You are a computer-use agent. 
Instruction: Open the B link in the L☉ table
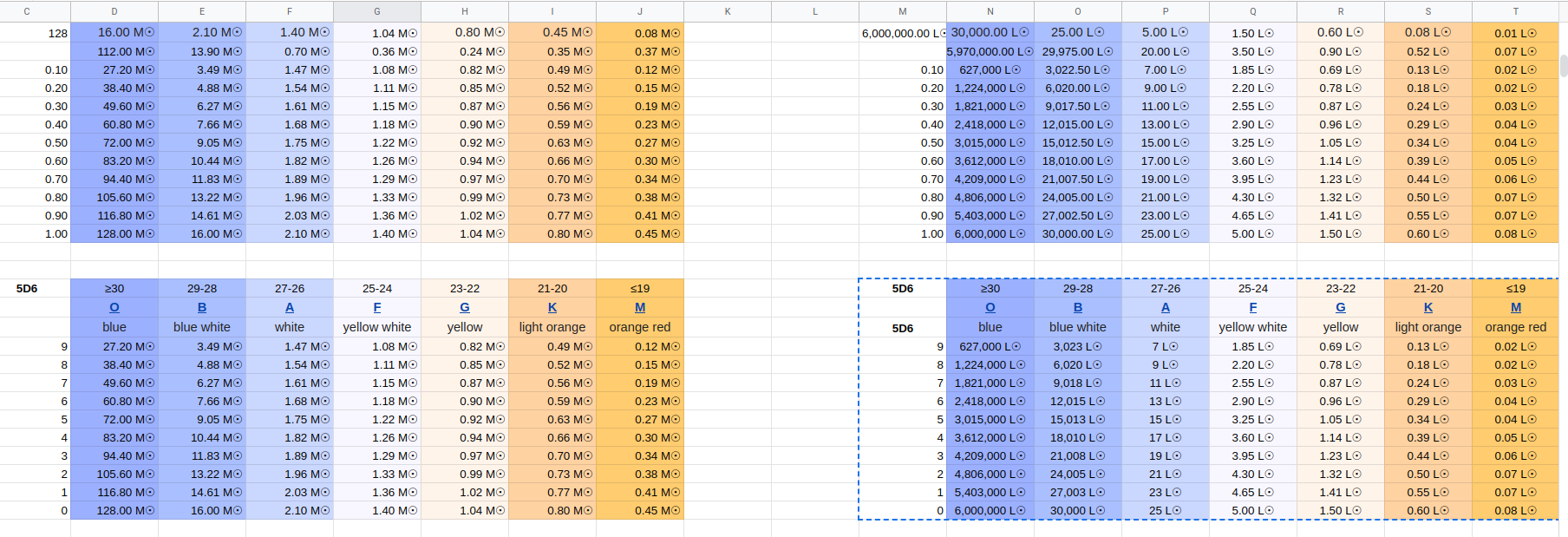pyautogui.click(x=1078, y=307)
